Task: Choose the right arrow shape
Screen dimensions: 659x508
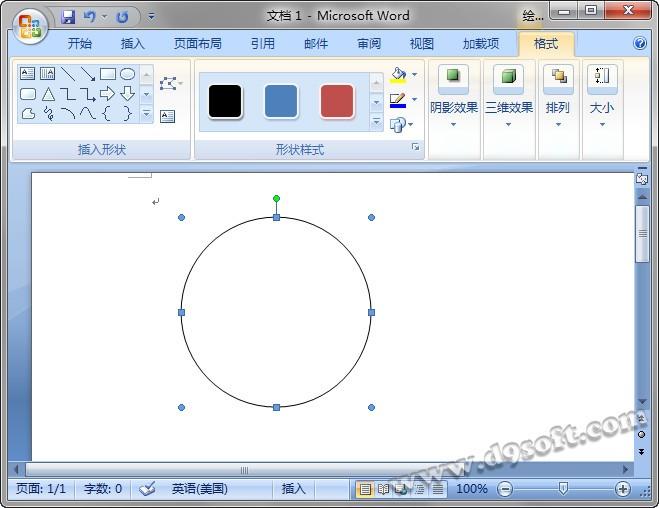Action: tap(107, 94)
